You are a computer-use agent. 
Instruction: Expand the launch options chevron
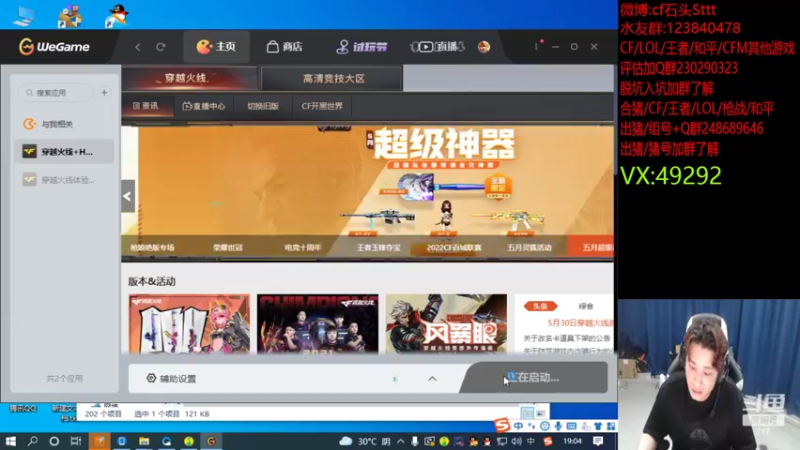[x=432, y=379]
